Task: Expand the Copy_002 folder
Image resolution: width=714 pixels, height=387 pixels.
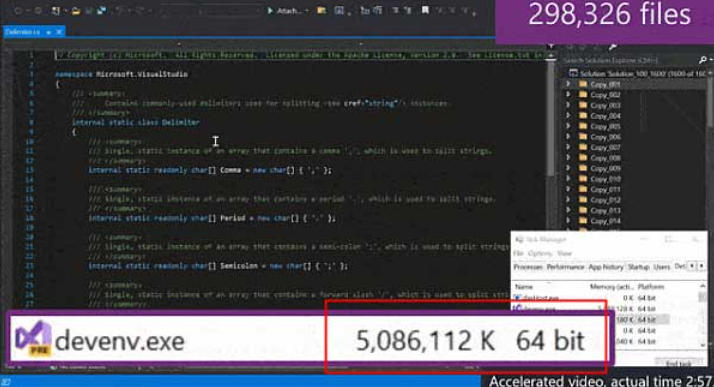Action: (x=568, y=95)
